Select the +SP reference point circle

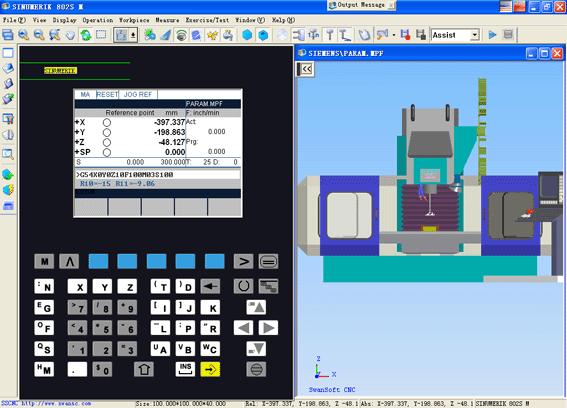pyautogui.click(x=107, y=152)
